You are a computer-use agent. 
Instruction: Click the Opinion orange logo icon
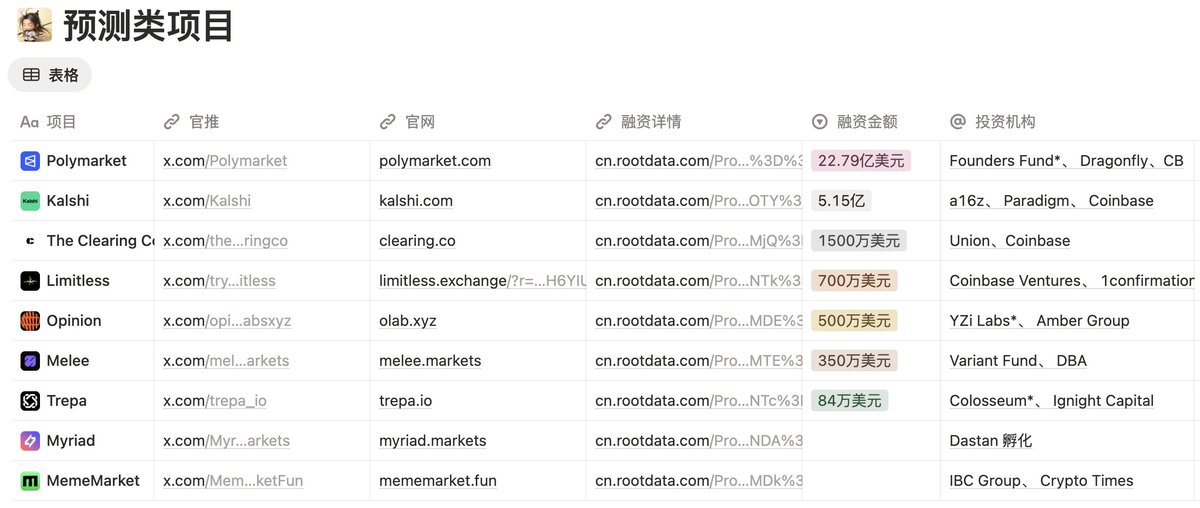coord(30,321)
